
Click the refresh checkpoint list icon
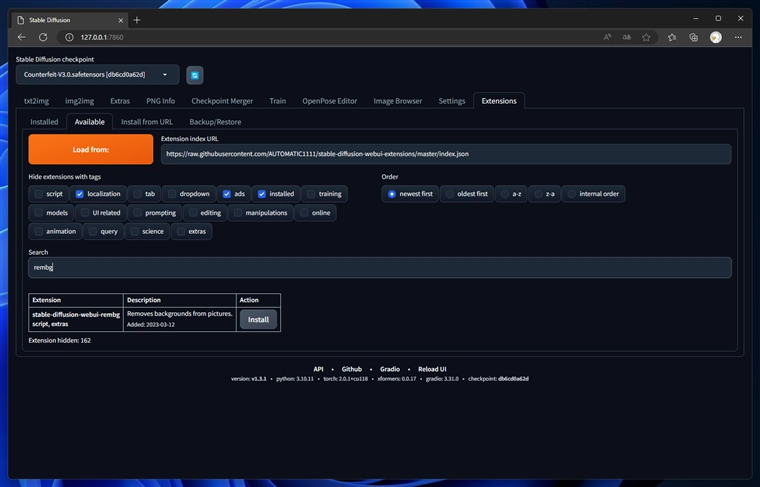pos(195,75)
